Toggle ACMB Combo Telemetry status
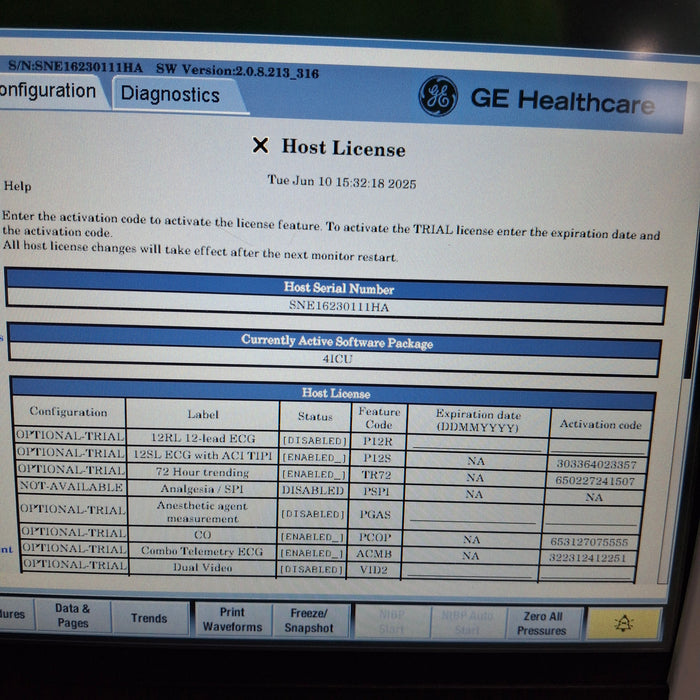The height and width of the screenshot is (700, 700). click(x=312, y=554)
